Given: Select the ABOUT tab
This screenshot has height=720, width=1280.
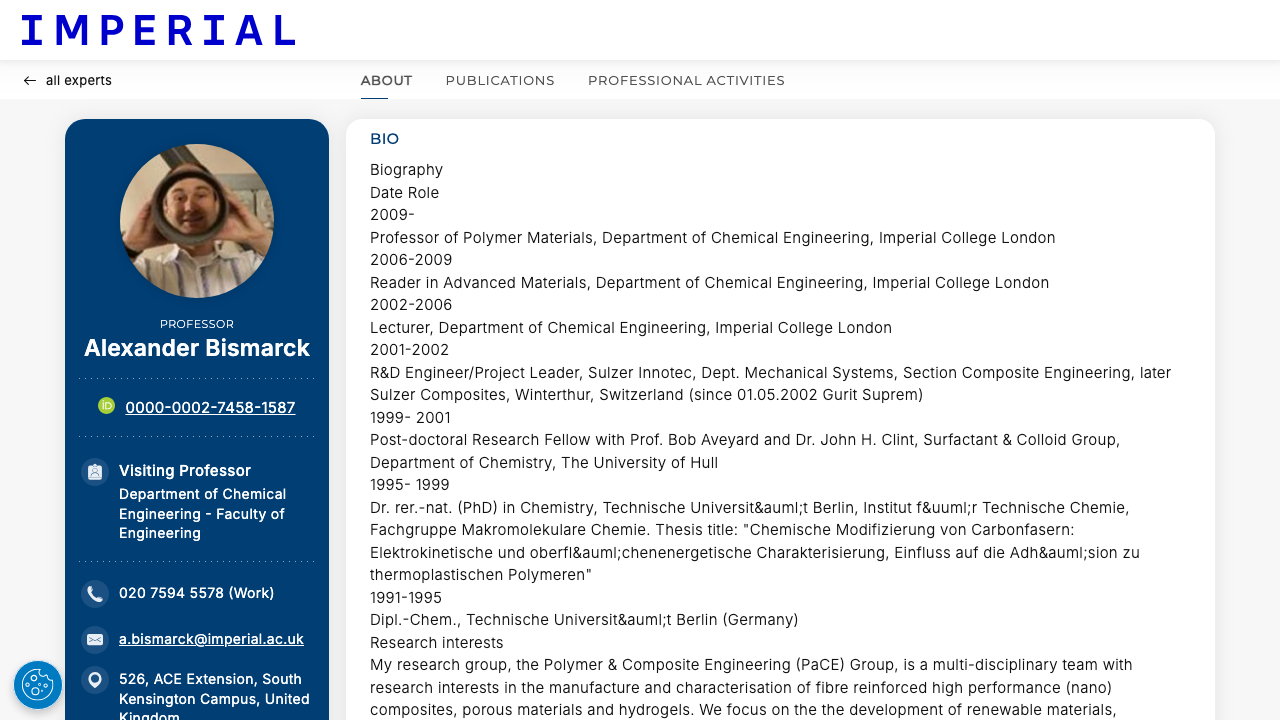Looking at the screenshot, I should tap(386, 80).
